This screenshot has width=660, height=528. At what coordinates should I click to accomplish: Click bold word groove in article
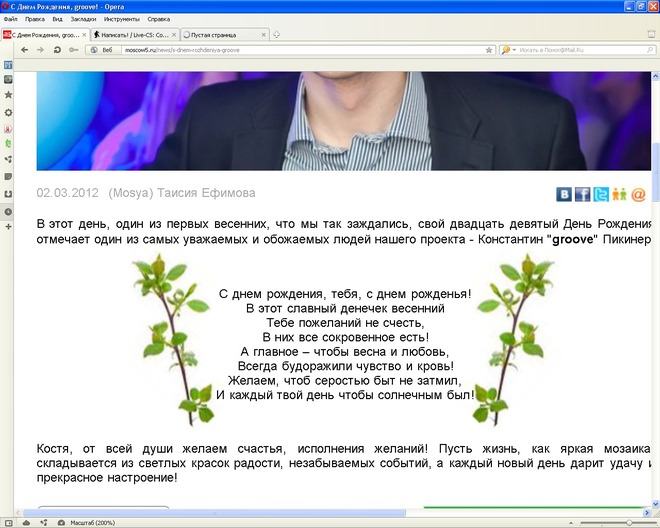tap(572, 240)
